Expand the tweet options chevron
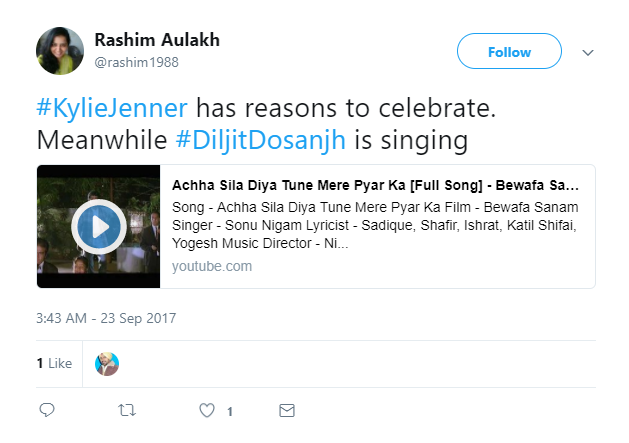The height and width of the screenshot is (443, 629). click(588, 52)
